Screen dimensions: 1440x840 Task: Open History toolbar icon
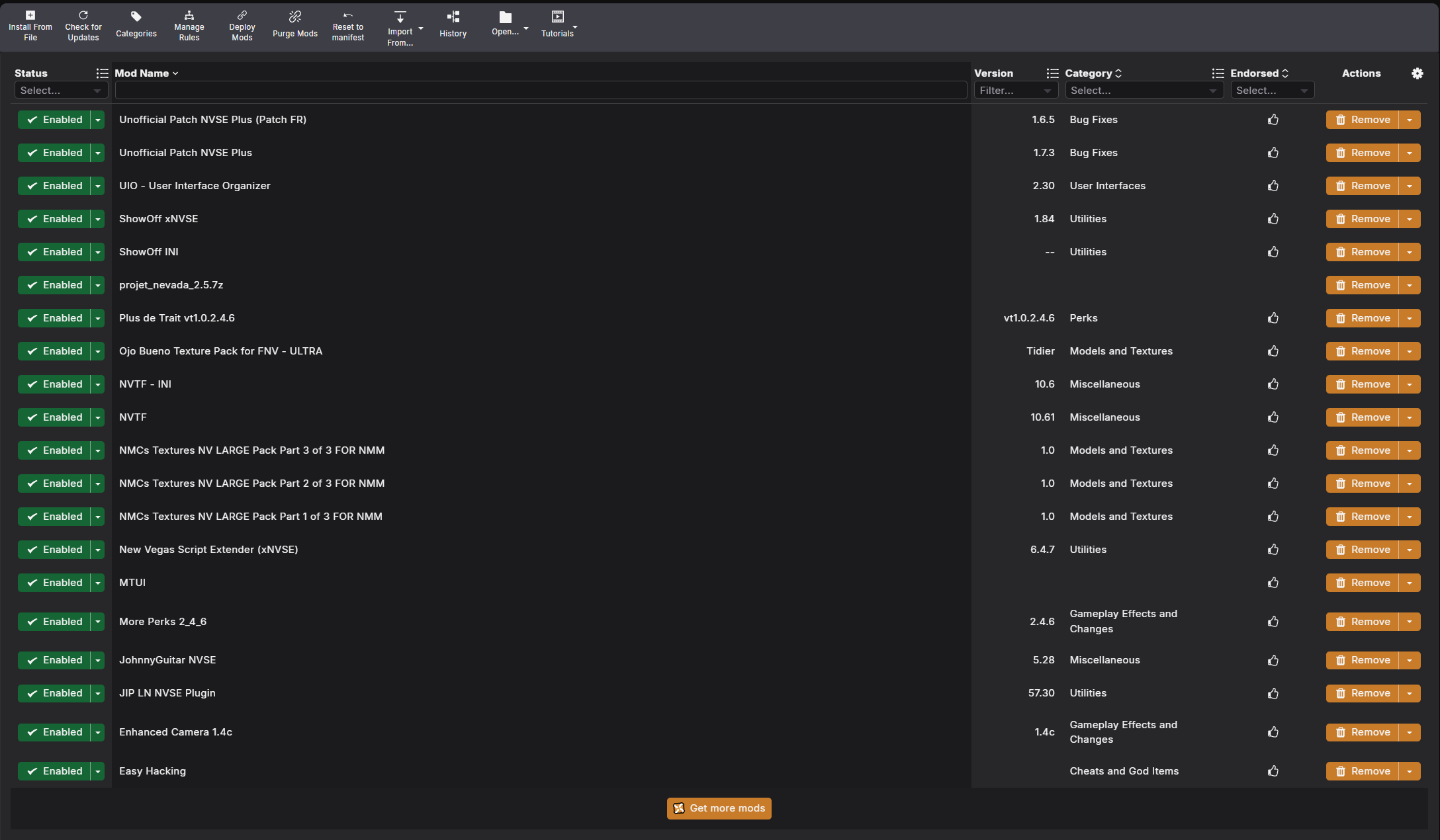pyautogui.click(x=453, y=17)
